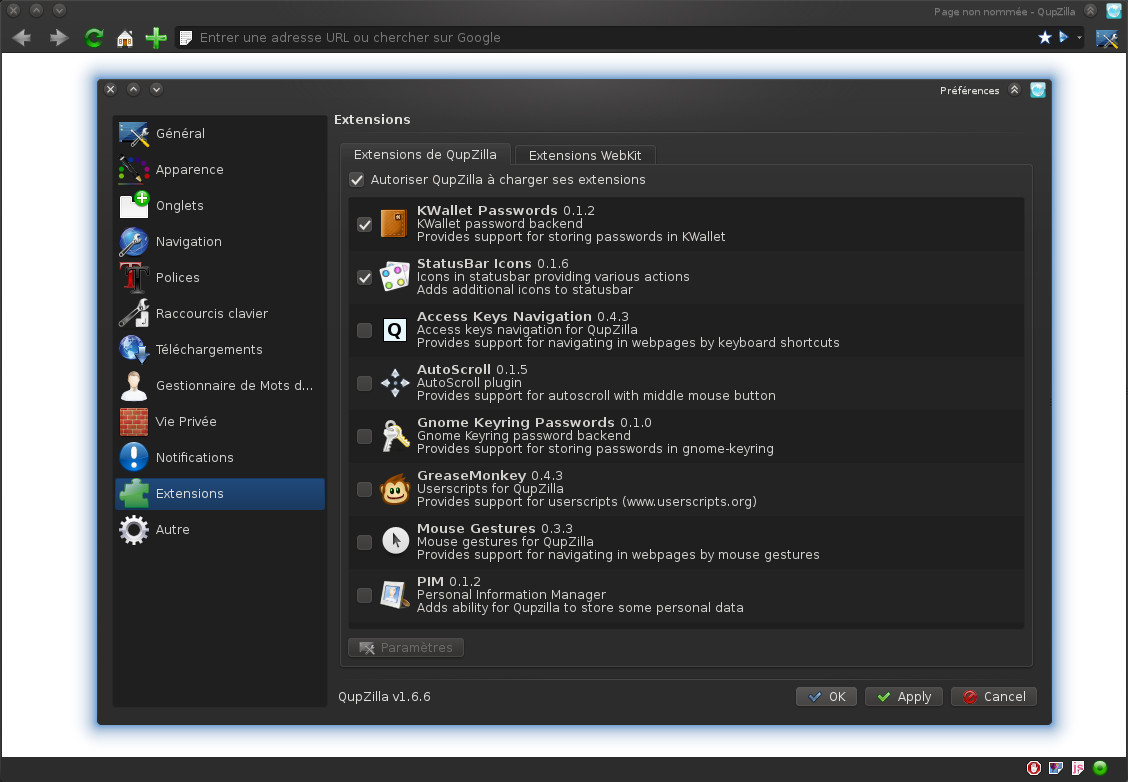
Task: Click the PIM contact card icon
Action: coord(394,594)
